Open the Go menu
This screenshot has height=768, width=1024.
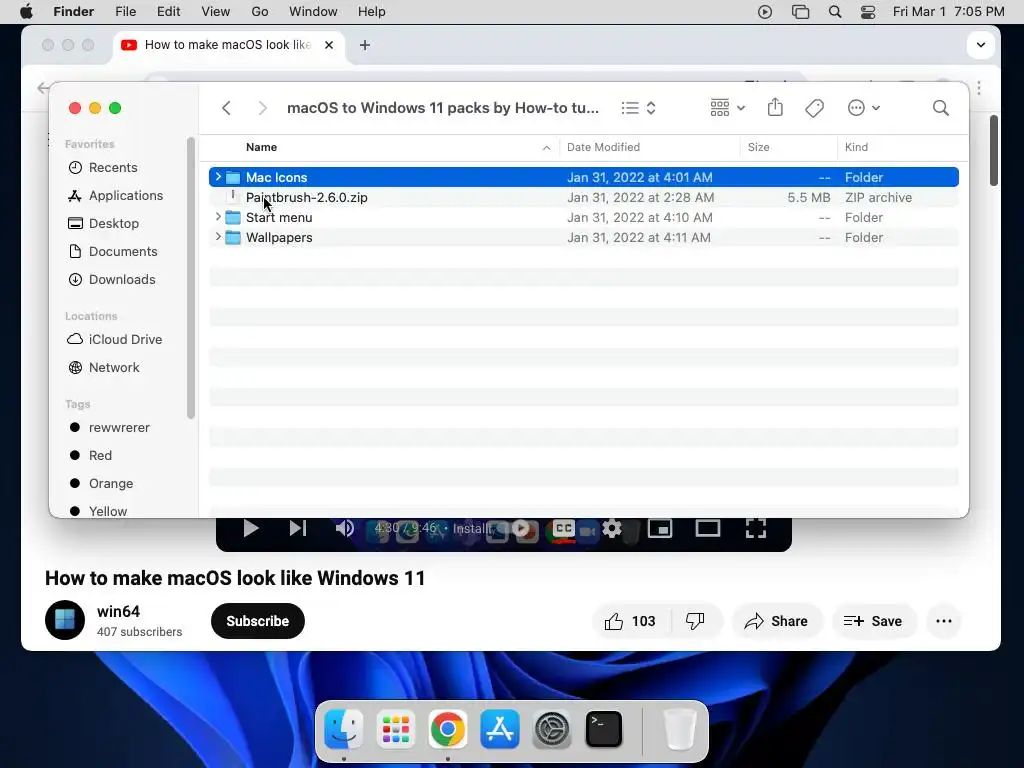pos(260,12)
